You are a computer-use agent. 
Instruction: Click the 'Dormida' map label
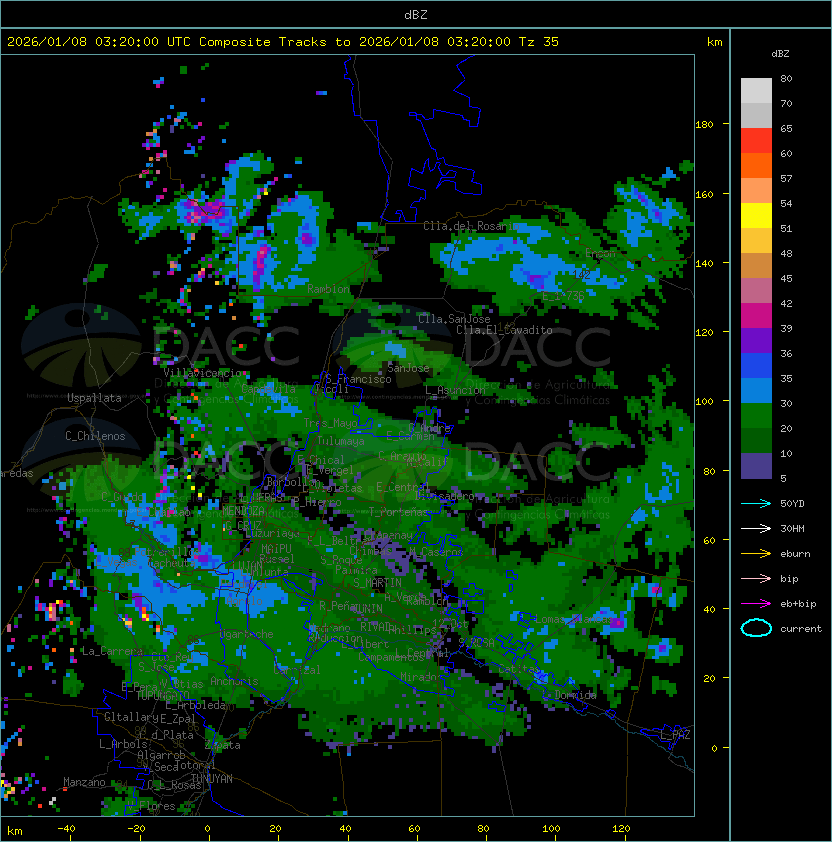point(575,695)
